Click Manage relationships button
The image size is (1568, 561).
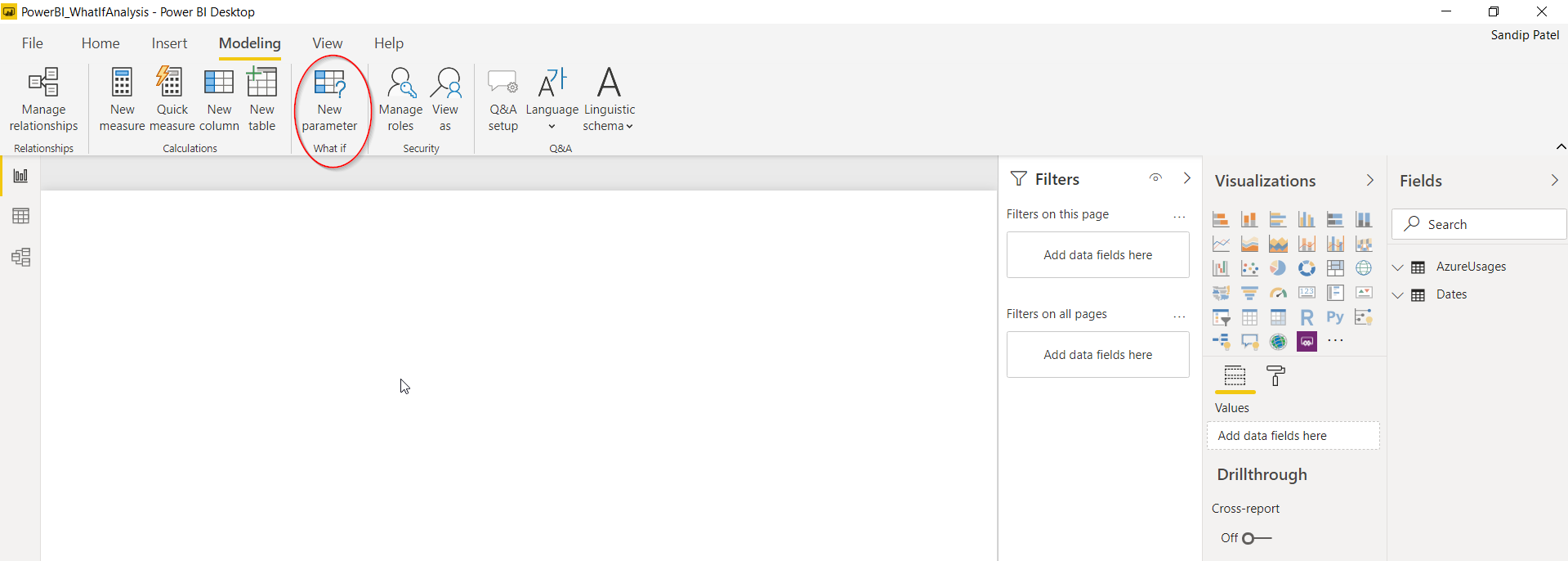(x=44, y=100)
